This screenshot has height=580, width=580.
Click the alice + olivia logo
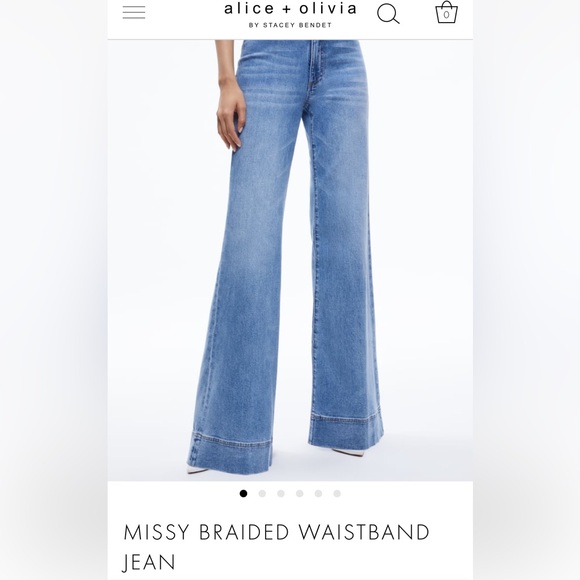[x=290, y=9]
